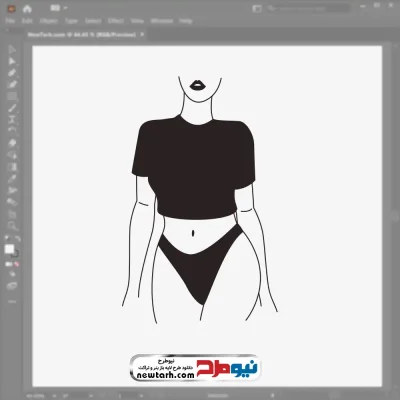Open the Object menu
This screenshot has height=400, width=400.
click(x=49, y=21)
